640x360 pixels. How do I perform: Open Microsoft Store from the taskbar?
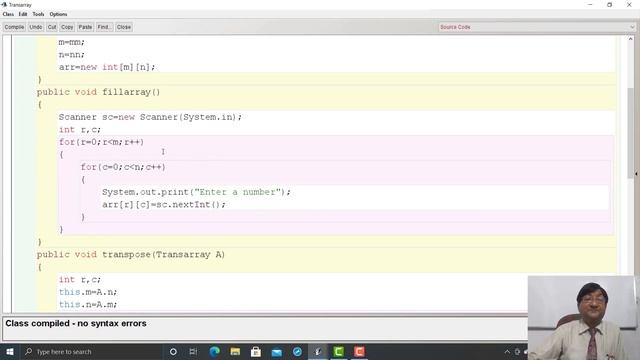click(x=256, y=351)
